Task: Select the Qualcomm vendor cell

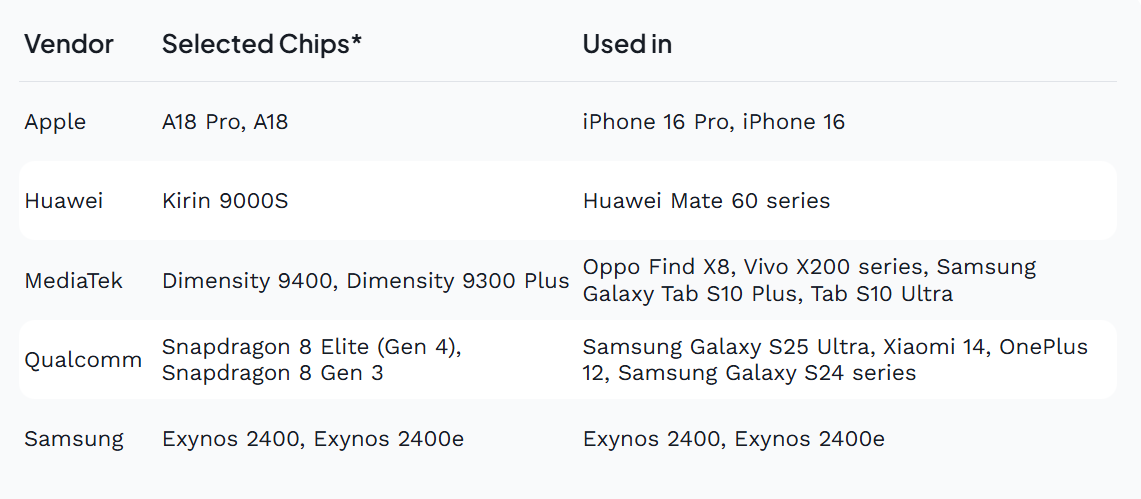Action: tap(83, 360)
